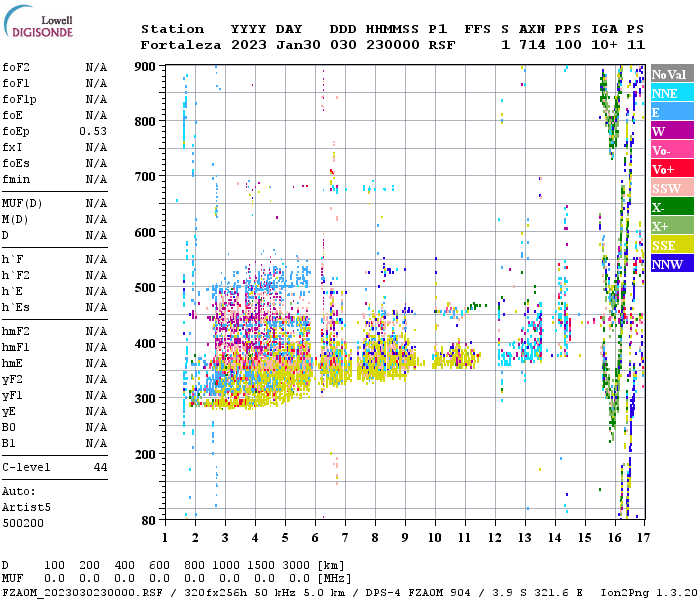Image resolution: width=700 pixels, height=600 pixels.
Task: Click the B1 parameter label
Action: (9, 443)
